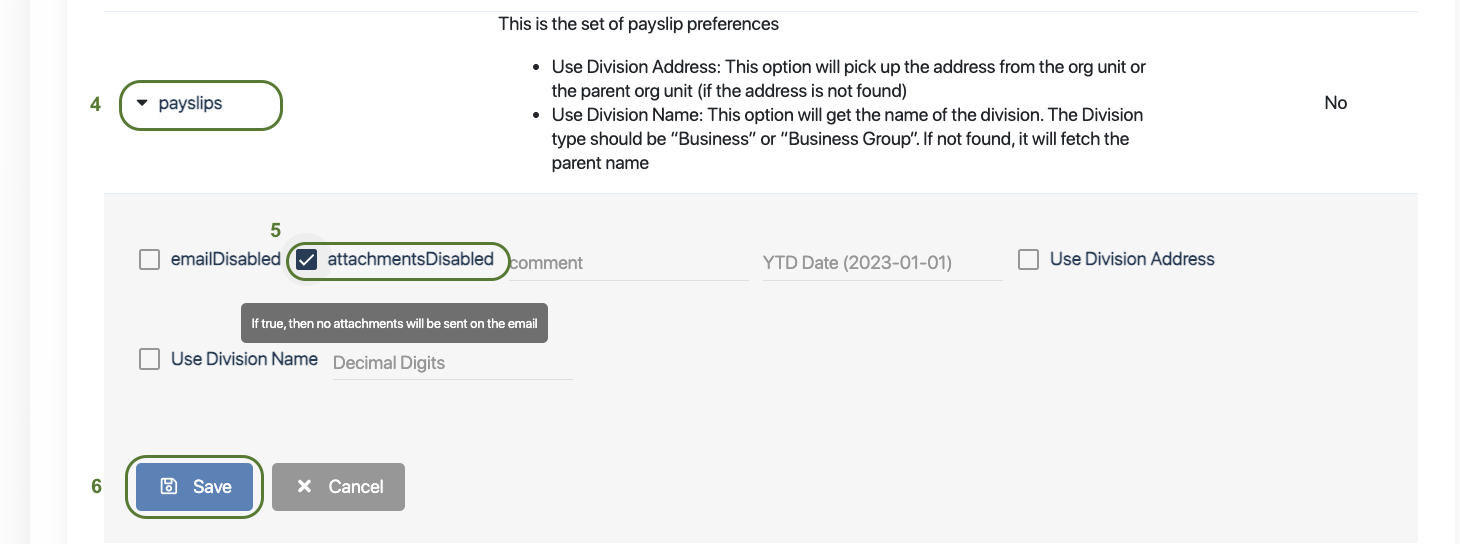Click the attachments tooltip message
The image size is (1460, 544).
tap(394, 324)
